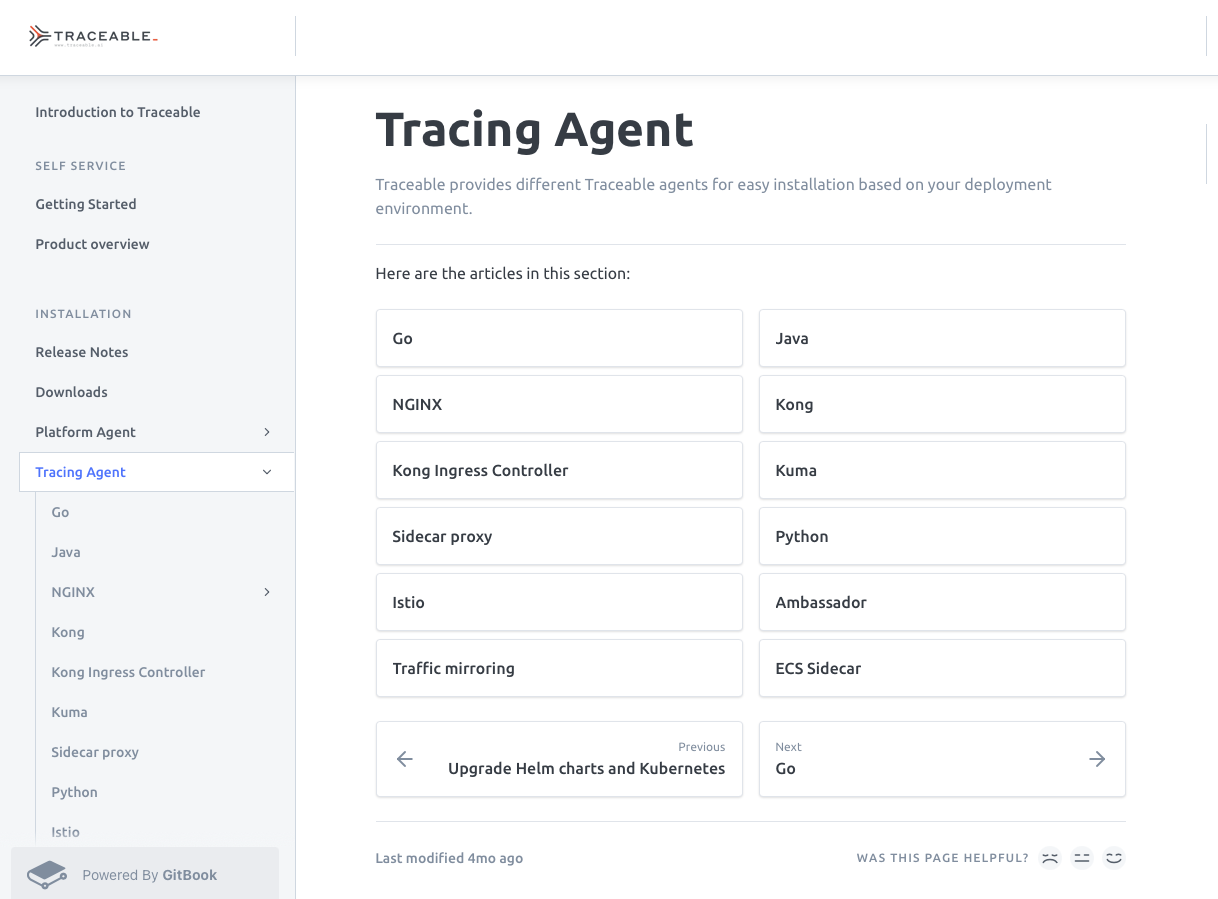The width and height of the screenshot is (1218, 899).
Task: Click the GitBook logo icon
Action: pyautogui.click(x=46, y=875)
